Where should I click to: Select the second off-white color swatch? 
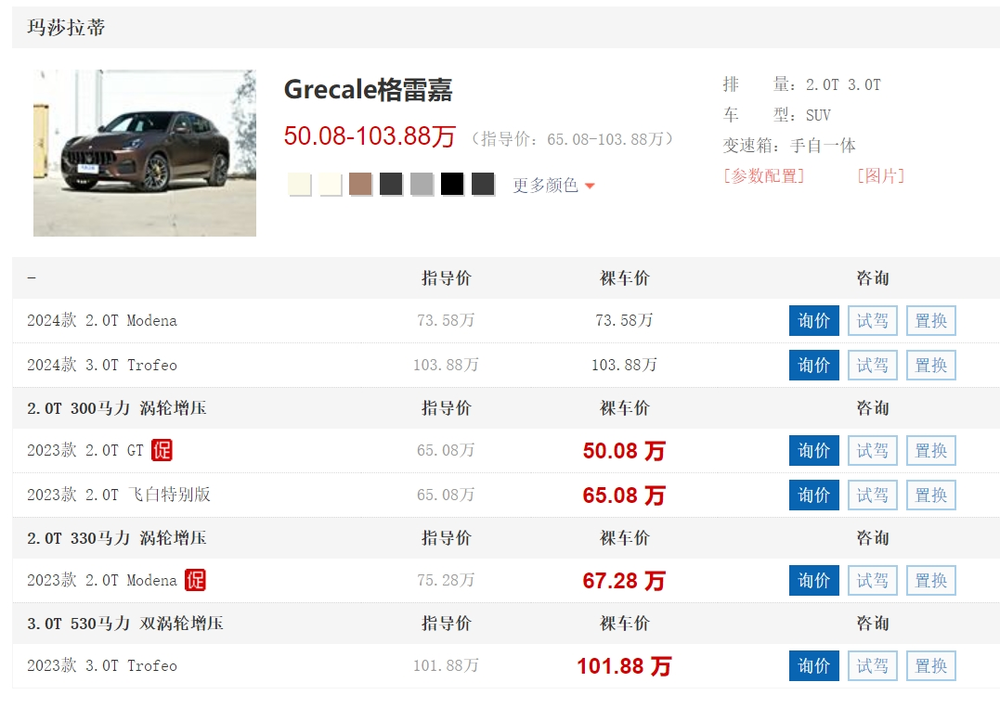click(x=330, y=184)
